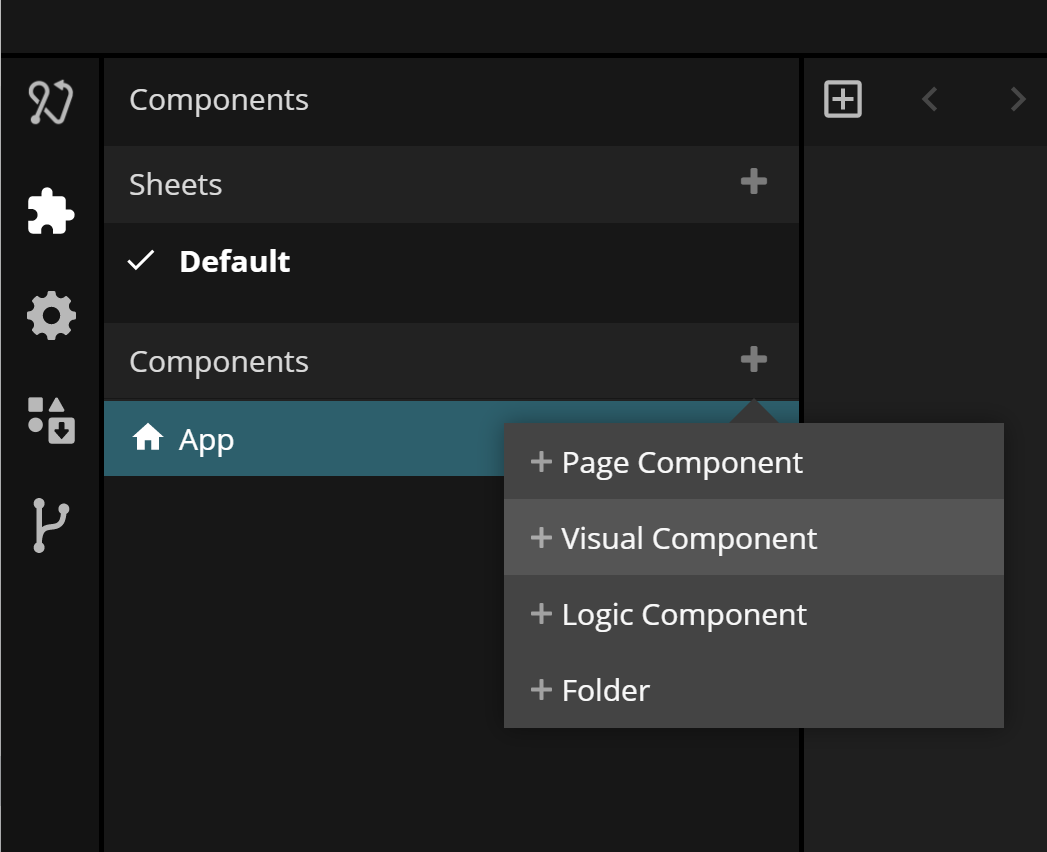1047x852 pixels.
Task: Open the Settings gear panel
Action: (x=51, y=316)
